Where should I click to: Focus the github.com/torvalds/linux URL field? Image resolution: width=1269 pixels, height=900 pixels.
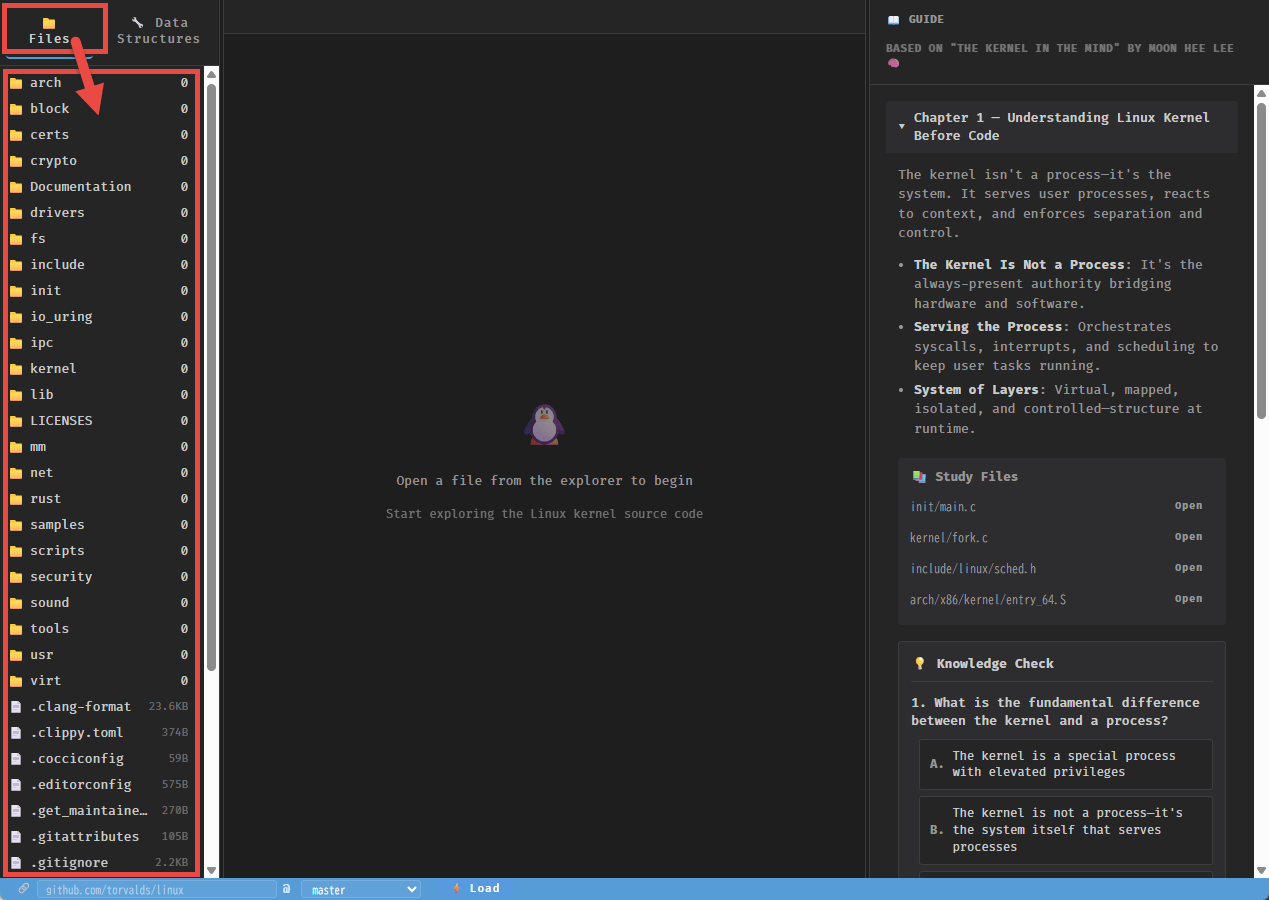[156, 889]
